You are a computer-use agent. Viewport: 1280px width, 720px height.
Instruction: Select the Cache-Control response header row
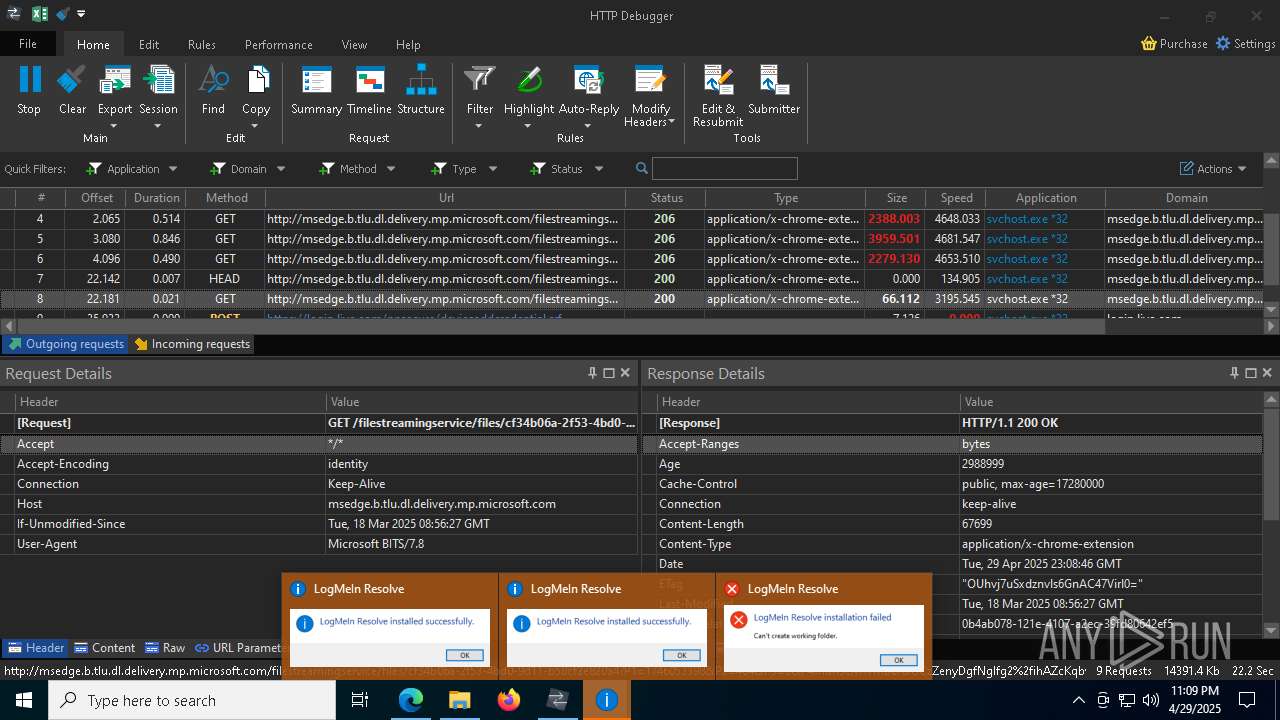coord(953,484)
